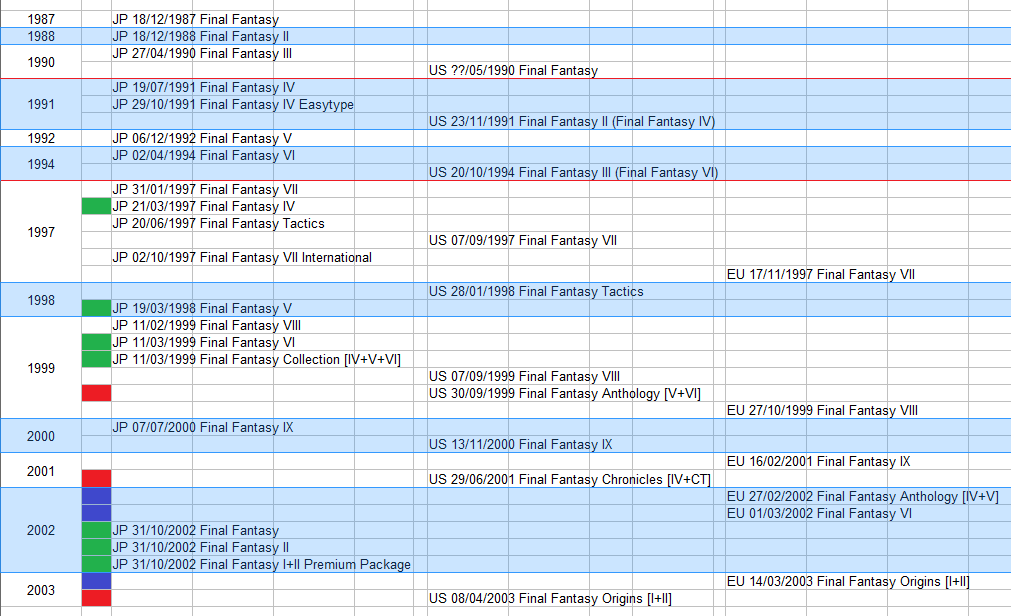The height and width of the screenshot is (616, 1011).
Task: Click cell EU 14/03/2003 Final Fantasy Origins
Action: coord(848,581)
